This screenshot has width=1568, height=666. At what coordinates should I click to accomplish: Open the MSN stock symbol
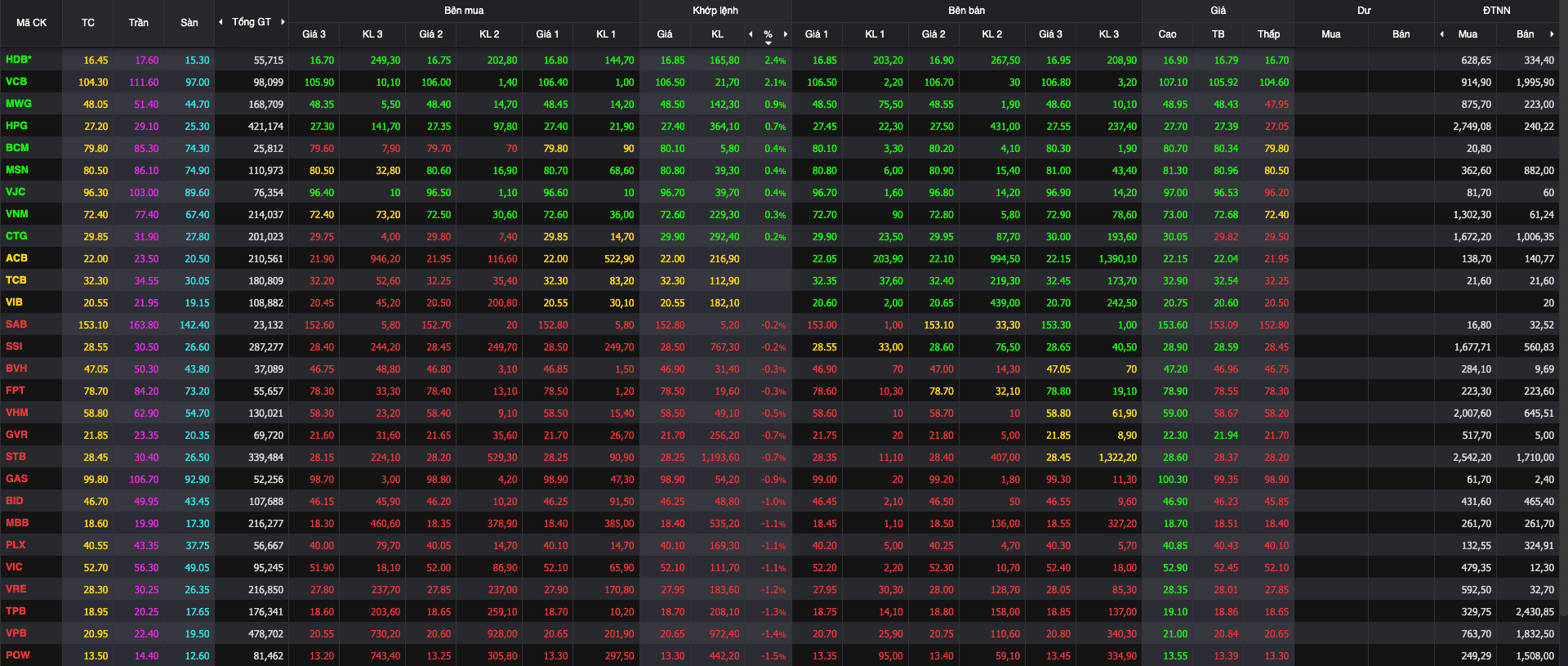click(x=17, y=170)
